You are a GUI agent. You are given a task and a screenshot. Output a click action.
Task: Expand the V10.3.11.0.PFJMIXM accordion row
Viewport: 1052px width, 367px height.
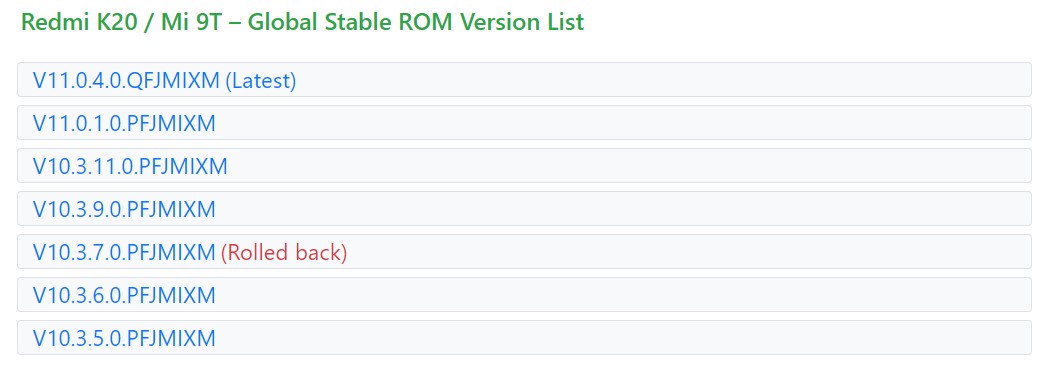tap(524, 166)
